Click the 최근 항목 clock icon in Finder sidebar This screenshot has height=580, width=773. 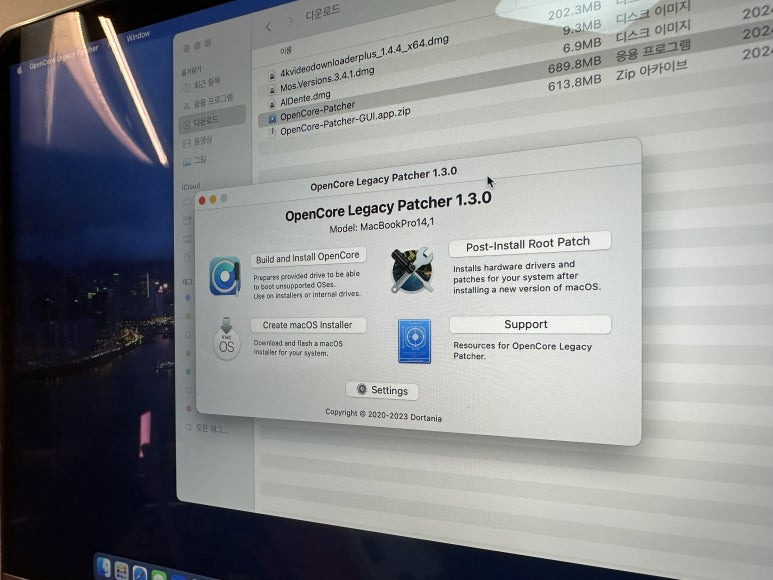(186, 87)
